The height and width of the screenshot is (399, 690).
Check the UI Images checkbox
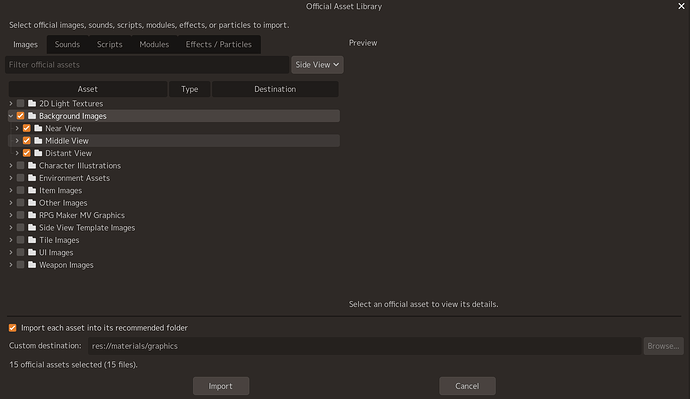(x=20, y=252)
